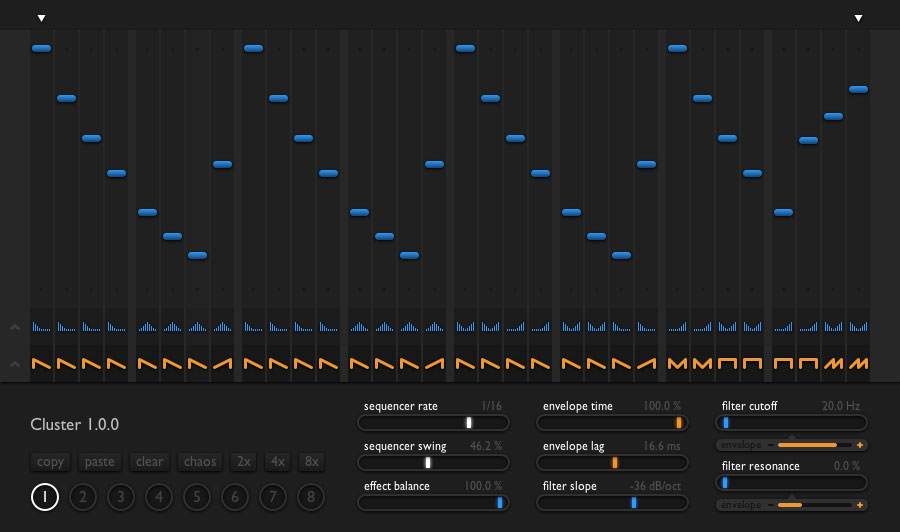Click the blue value handle of step 32
This screenshot has height=532, width=900.
click(859, 89)
